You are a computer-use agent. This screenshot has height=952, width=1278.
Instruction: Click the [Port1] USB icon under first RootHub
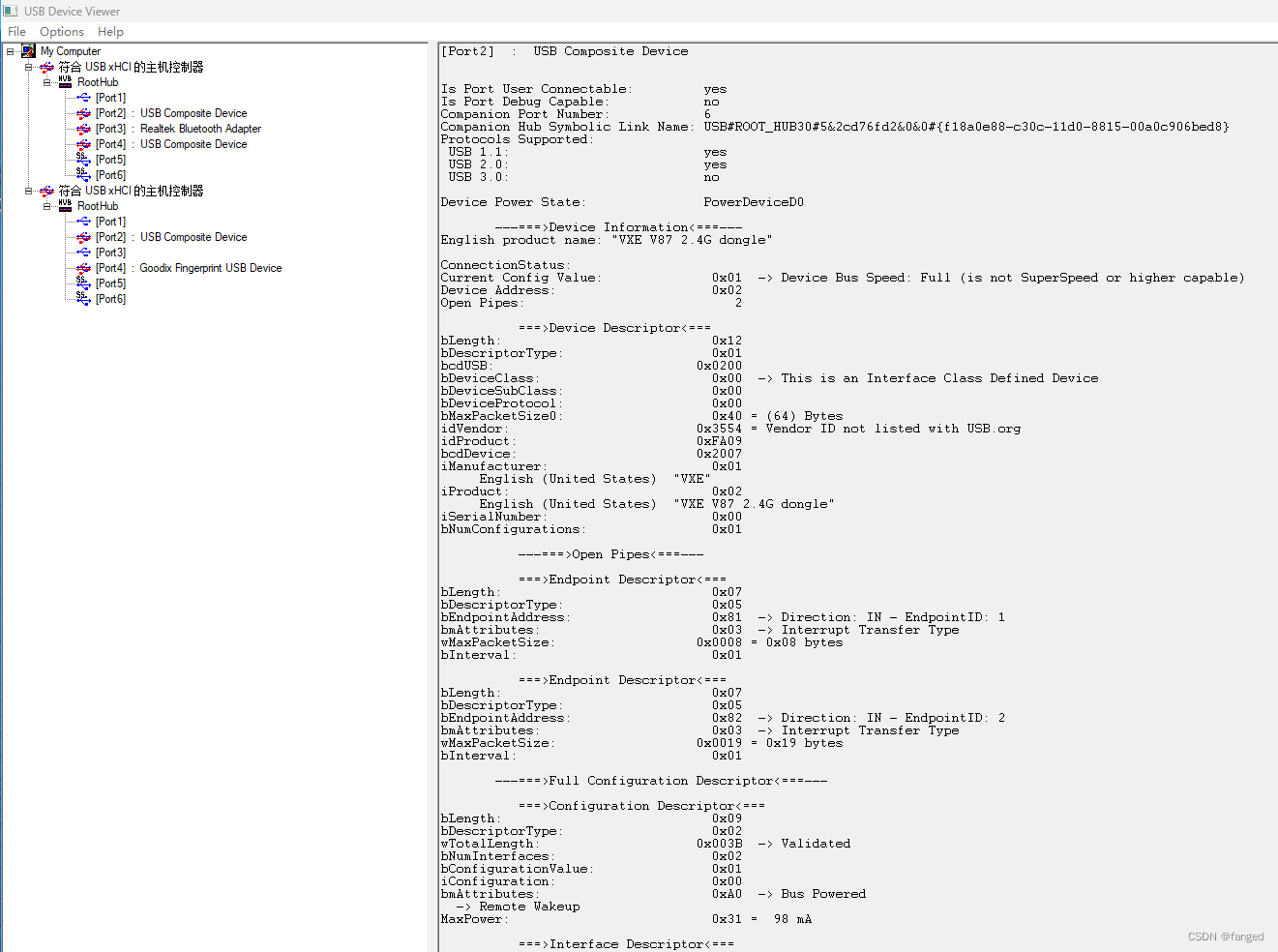(83, 98)
